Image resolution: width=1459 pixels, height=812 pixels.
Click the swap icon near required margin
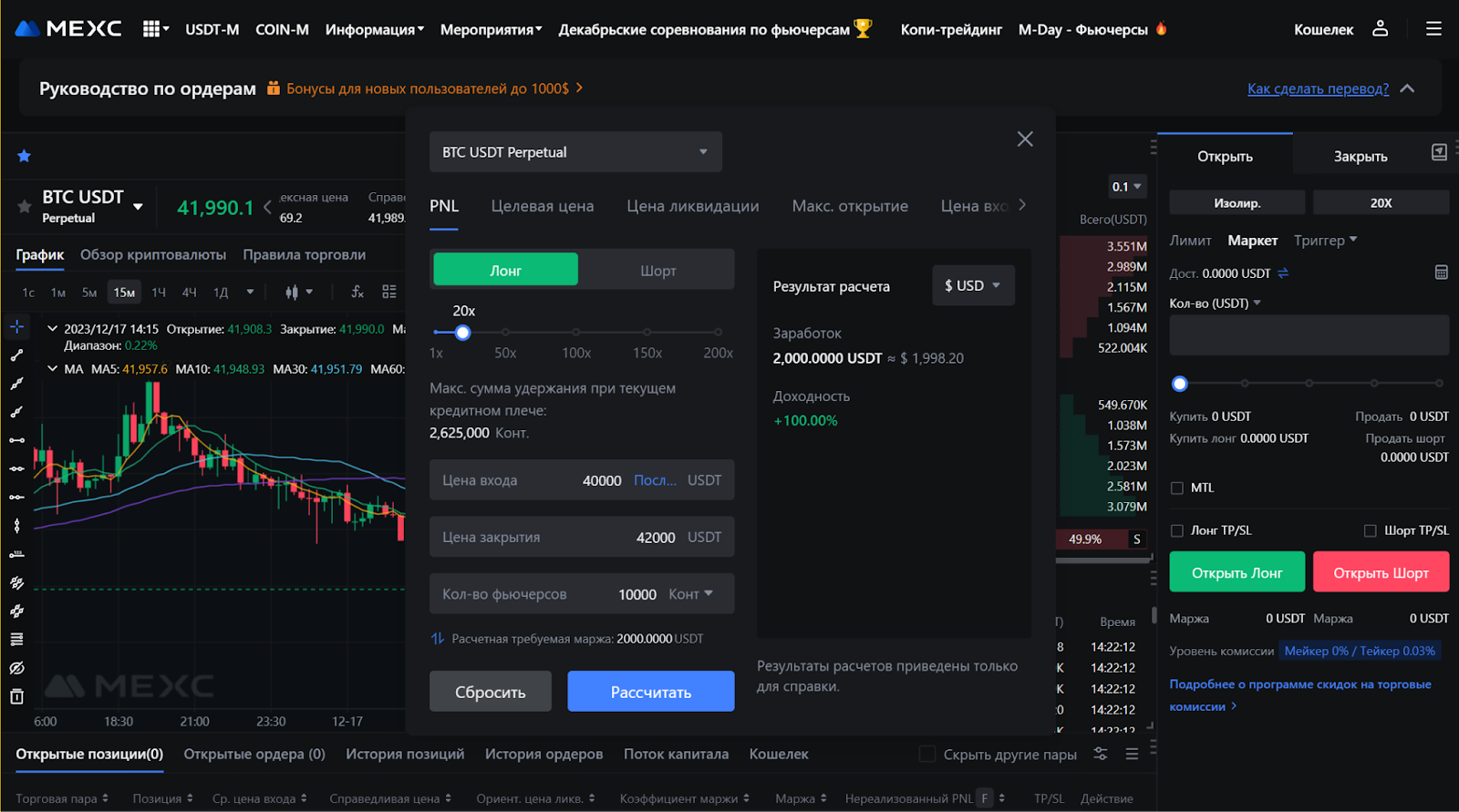point(438,639)
